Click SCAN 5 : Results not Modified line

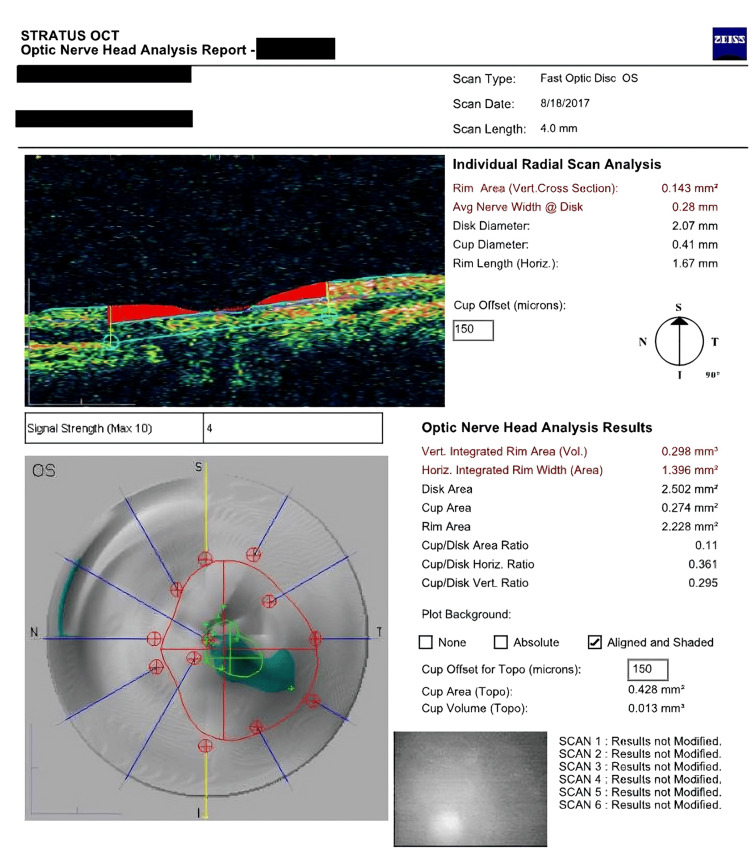coord(640,792)
